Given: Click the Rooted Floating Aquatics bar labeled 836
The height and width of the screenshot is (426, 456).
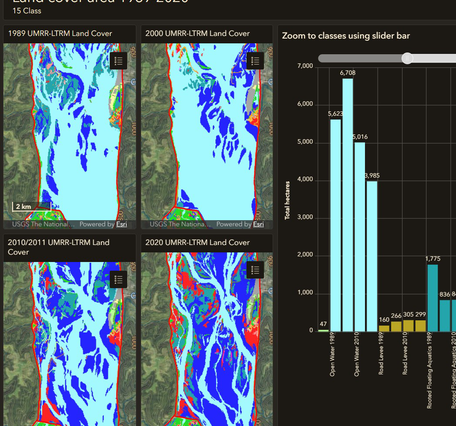Looking at the screenshot, I should [x=445, y=316].
